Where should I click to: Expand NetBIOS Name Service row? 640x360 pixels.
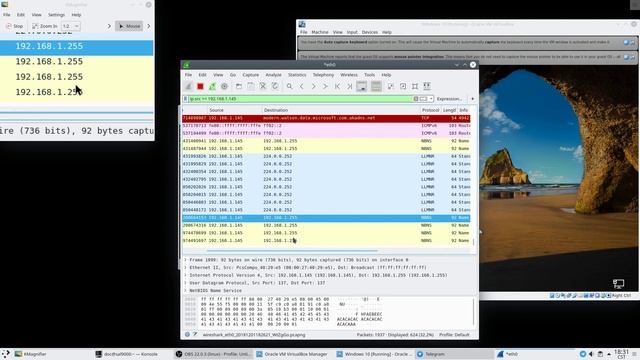pos(184,291)
